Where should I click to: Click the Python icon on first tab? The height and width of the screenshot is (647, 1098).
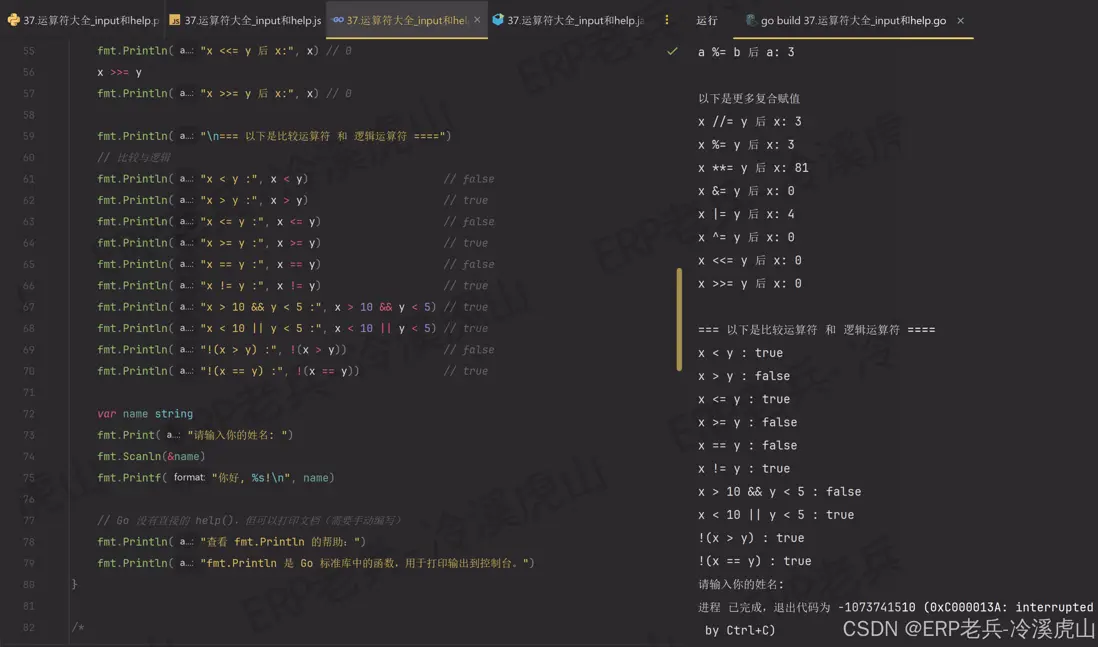tap(13, 20)
